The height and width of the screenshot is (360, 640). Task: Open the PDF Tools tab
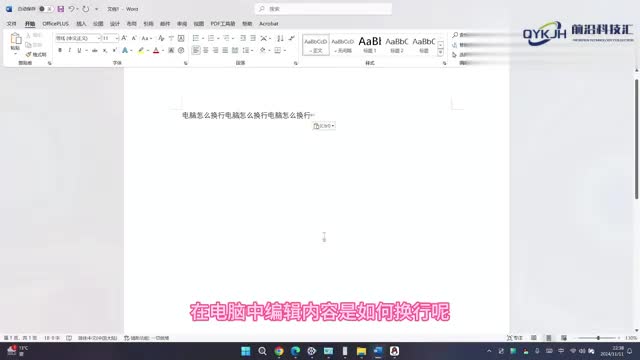pos(223,24)
